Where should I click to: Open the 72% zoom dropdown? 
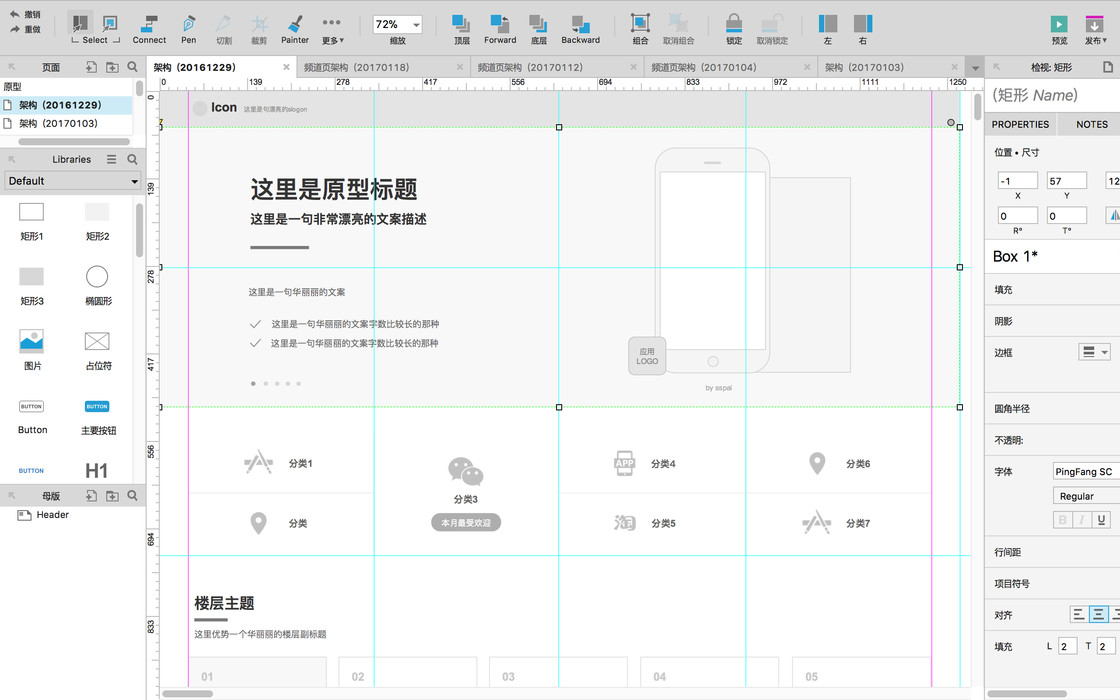tap(398, 24)
